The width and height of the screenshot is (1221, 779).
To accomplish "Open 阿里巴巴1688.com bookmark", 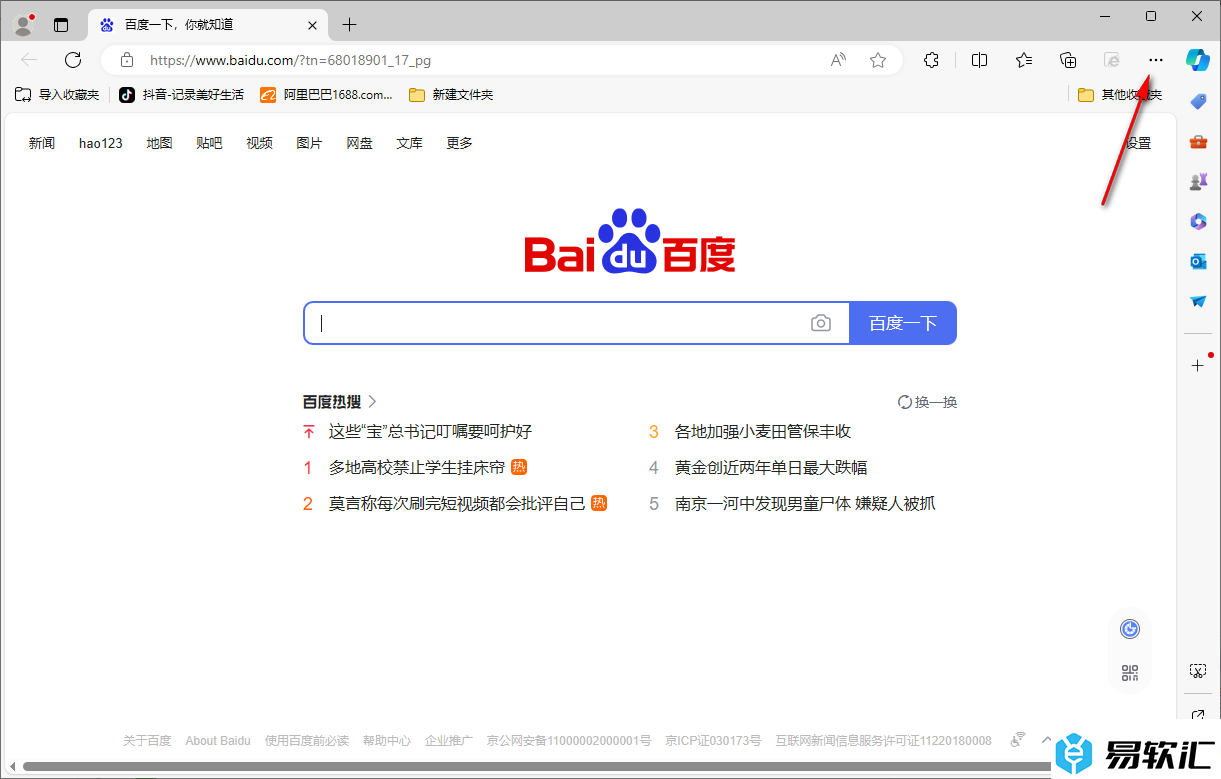I will [327, 95].
